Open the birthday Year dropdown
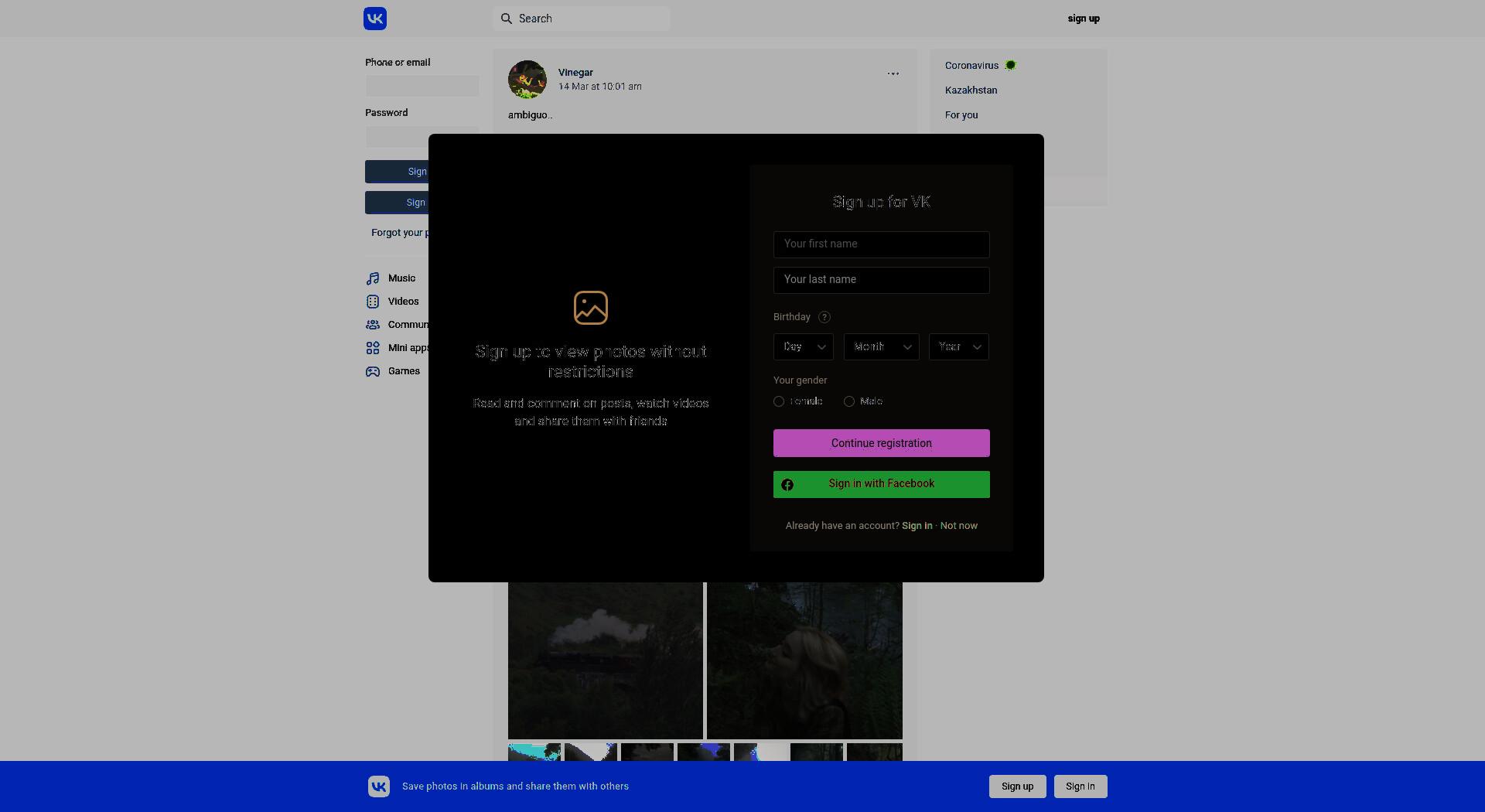 tap(959, 347)
